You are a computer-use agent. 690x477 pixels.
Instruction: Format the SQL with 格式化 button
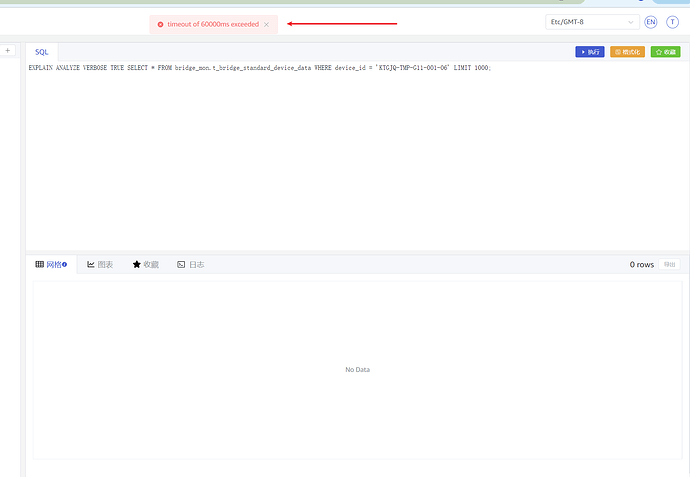[627, 51]
